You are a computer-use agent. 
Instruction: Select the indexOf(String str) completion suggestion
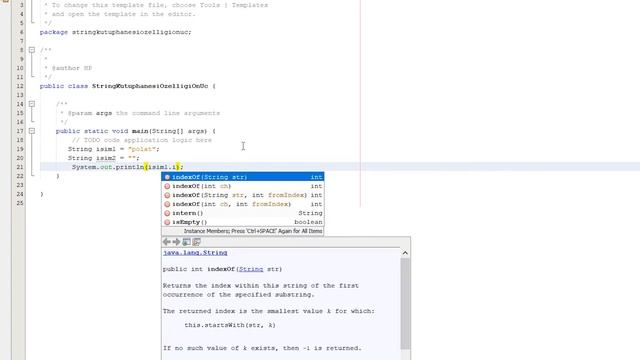pyautogui.click(x=243, y=177)
